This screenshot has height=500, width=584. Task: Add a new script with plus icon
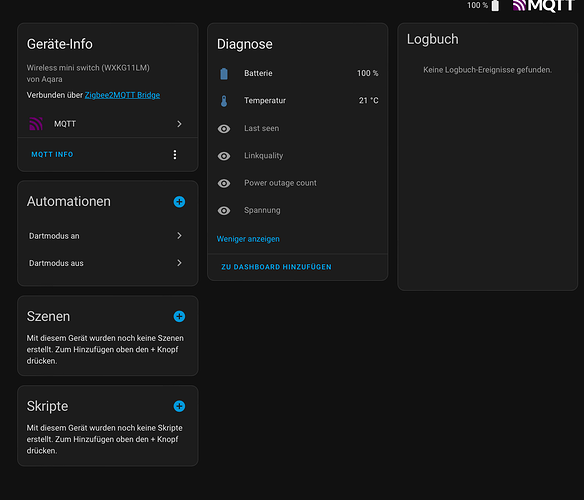point(179,406)
